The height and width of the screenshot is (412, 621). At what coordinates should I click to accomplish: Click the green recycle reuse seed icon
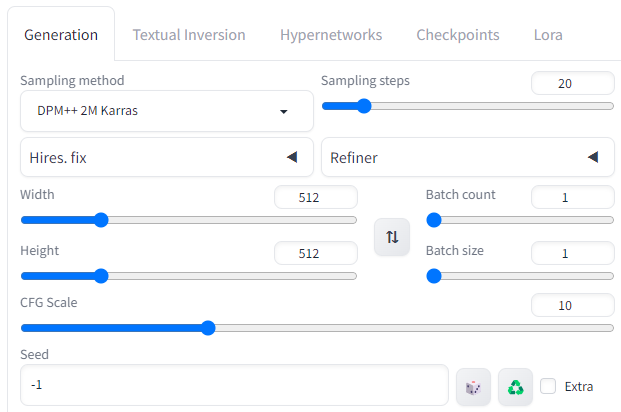tap(515, 387)
